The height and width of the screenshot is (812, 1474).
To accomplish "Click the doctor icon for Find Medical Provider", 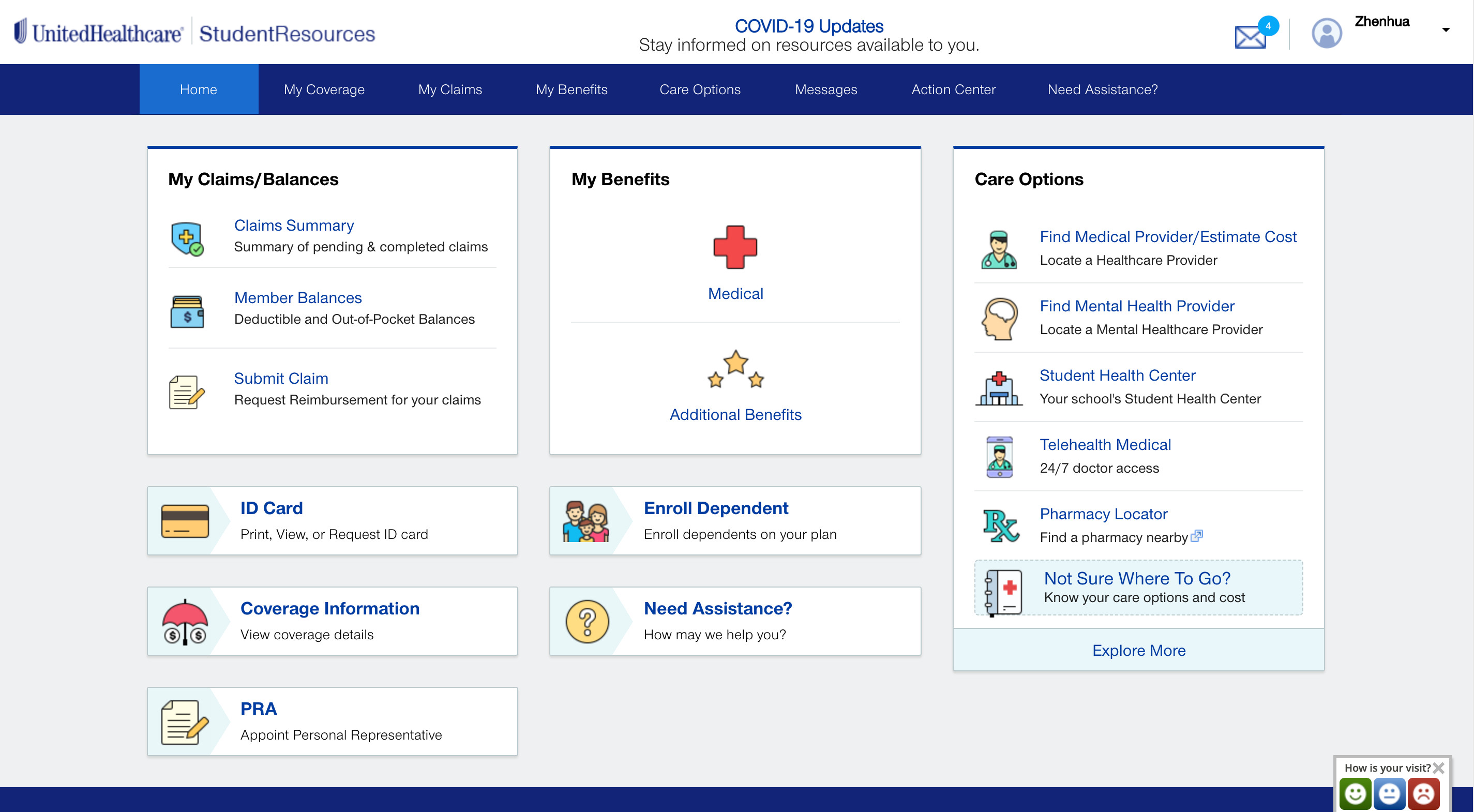I will [x=999, y=249].
